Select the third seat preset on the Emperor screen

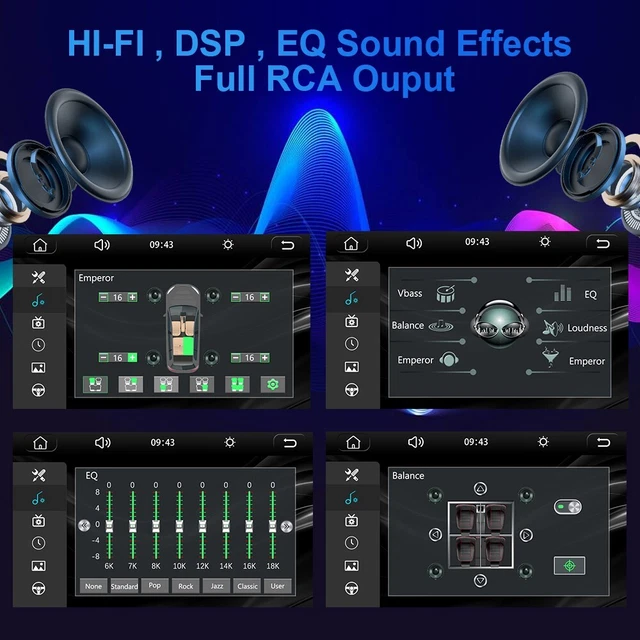[166, 384]
